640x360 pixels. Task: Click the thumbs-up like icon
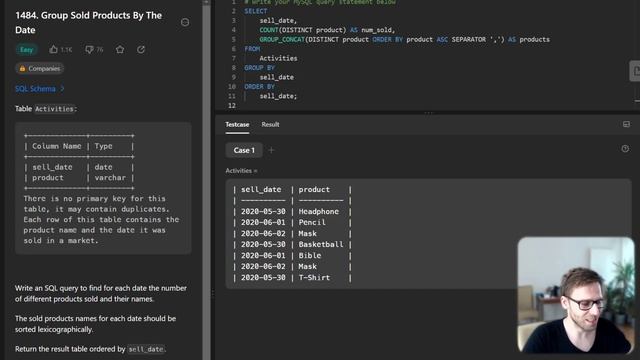(53, 49)
